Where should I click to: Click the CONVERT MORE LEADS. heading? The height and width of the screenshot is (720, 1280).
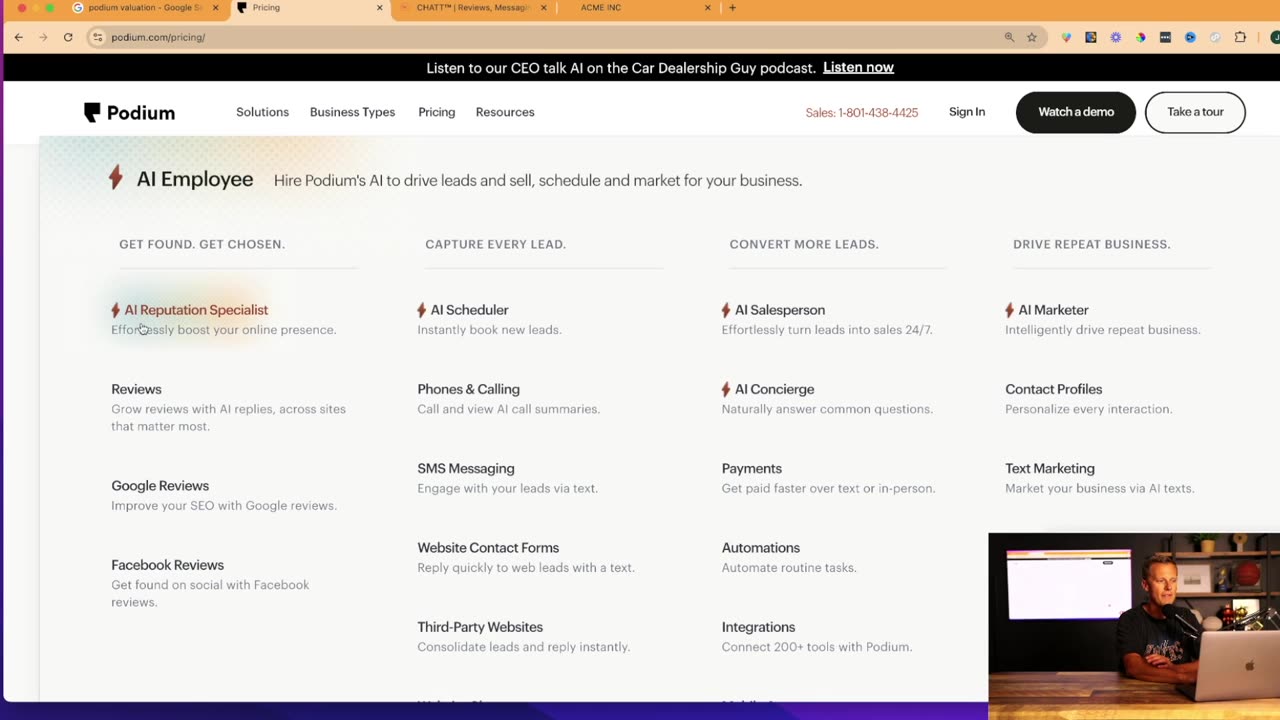(x=804, y=244)
